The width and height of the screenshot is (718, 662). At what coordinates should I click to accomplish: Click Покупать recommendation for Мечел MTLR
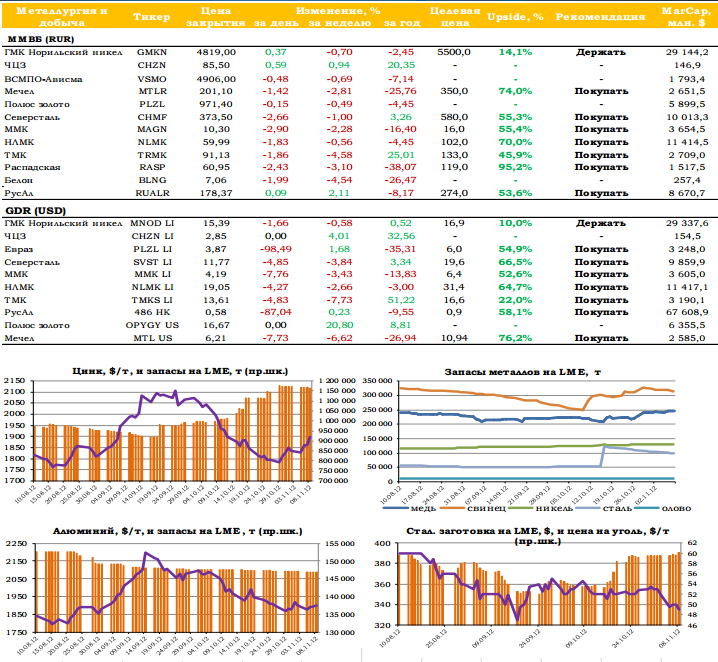[601, 92]
